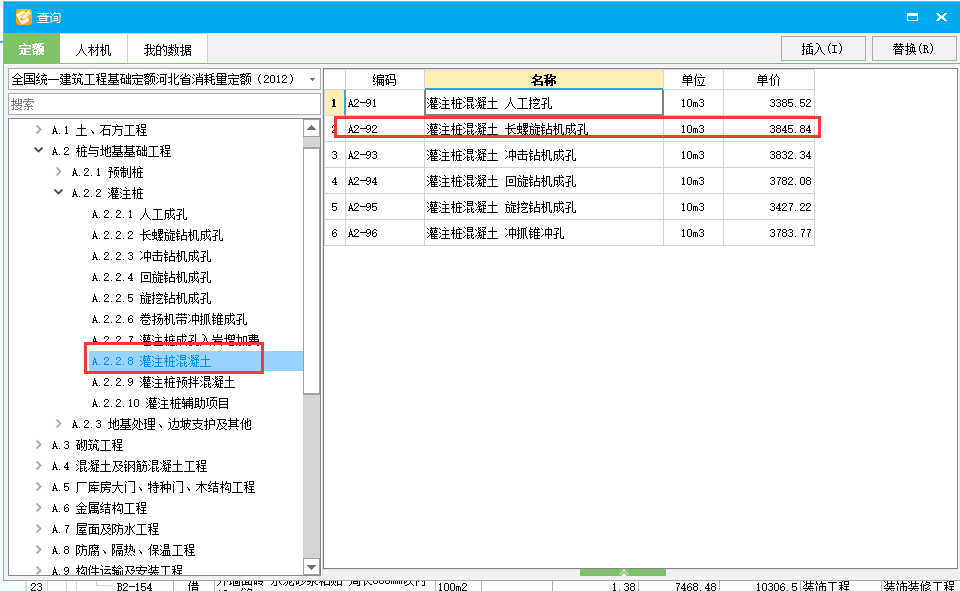960x591 pixels.
Task: Expand the A.6 金属结构工程 node
Action: [39, 508]
